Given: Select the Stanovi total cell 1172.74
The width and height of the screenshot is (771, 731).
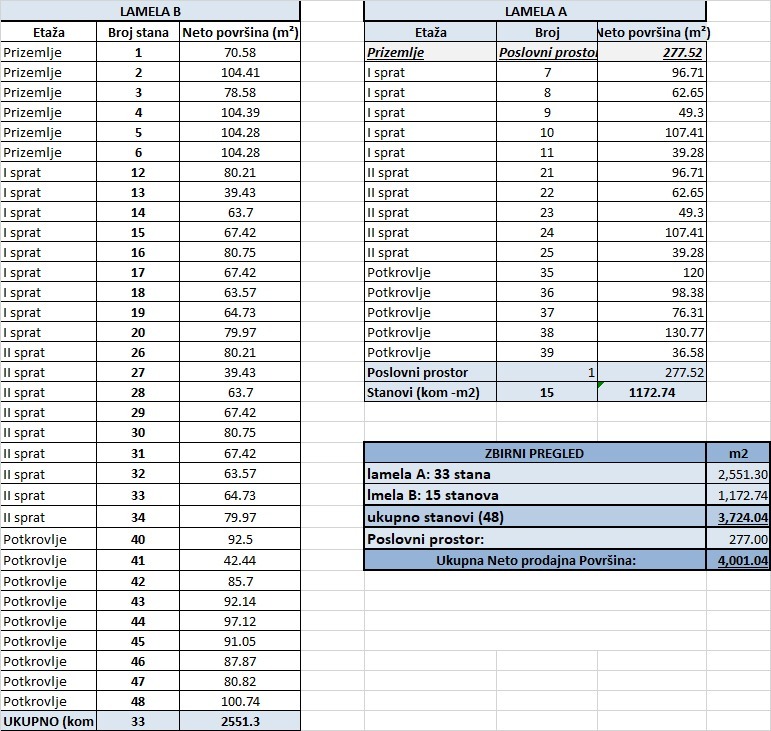Looking at the screenshot, I should click(x=652, y=392).
